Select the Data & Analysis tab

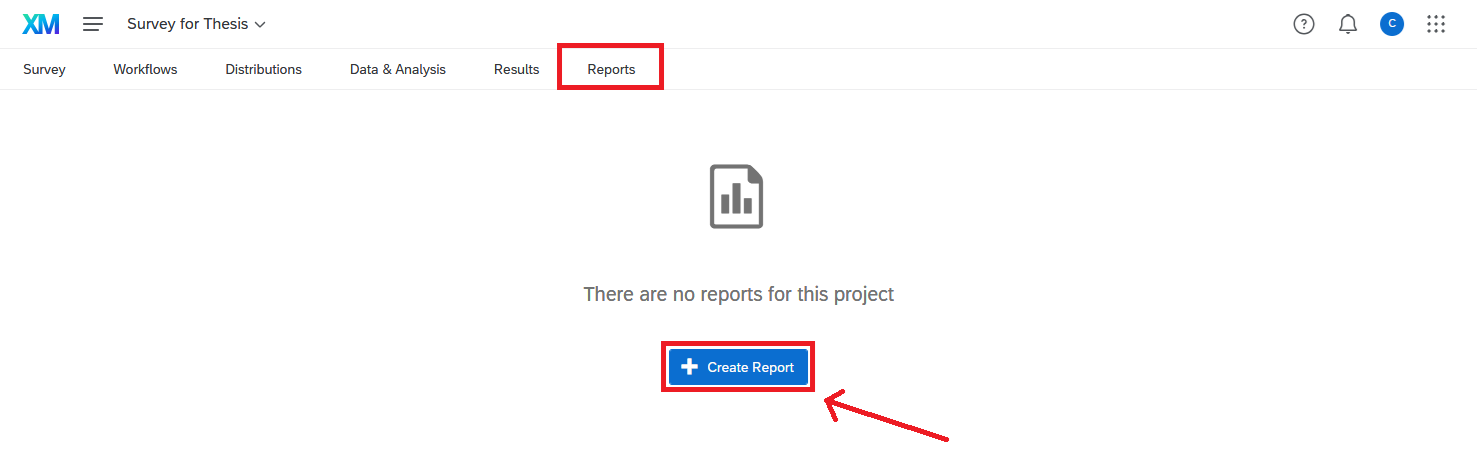coord(398,69)
